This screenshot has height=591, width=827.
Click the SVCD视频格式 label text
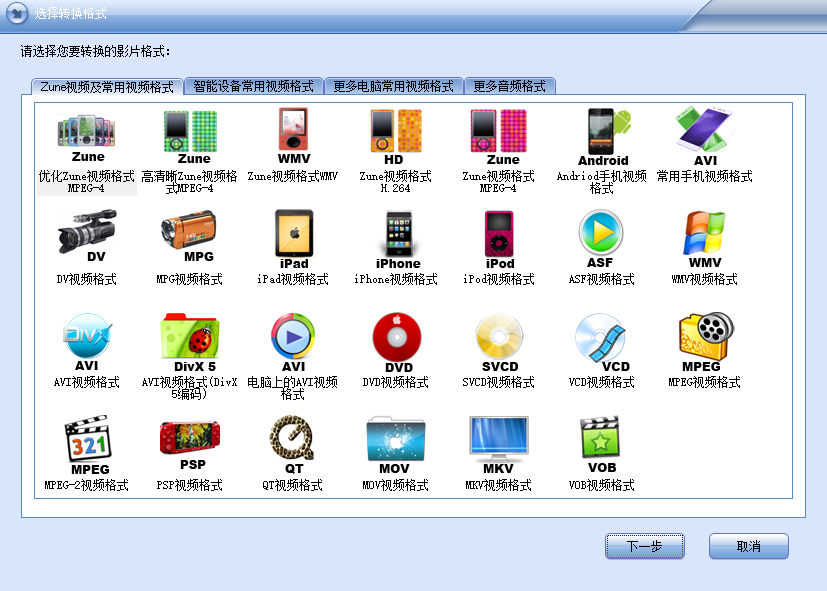pos(498,382)
